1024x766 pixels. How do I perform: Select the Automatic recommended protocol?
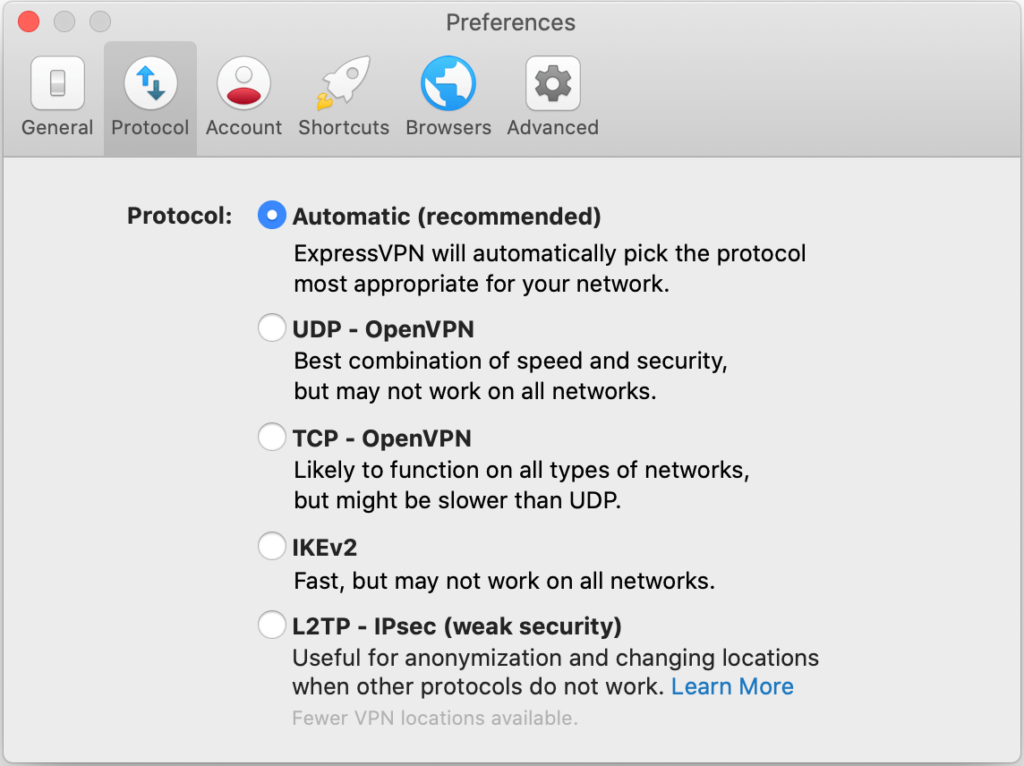tap(271, 215)
